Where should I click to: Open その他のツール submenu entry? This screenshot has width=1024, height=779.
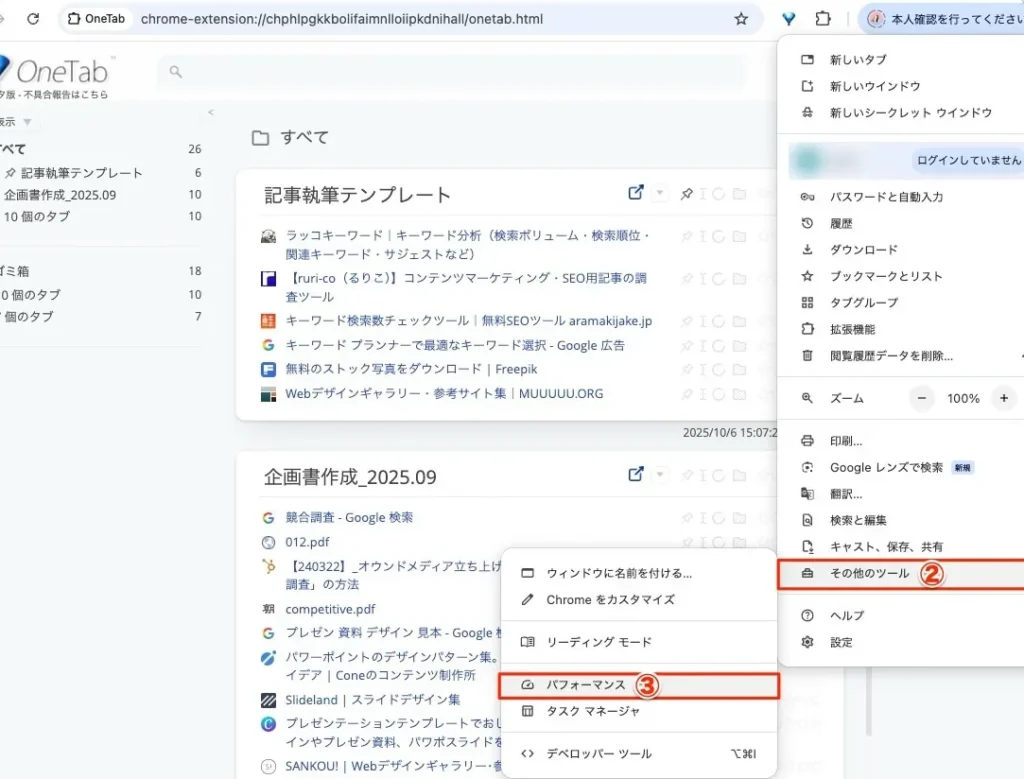(901, 574)
